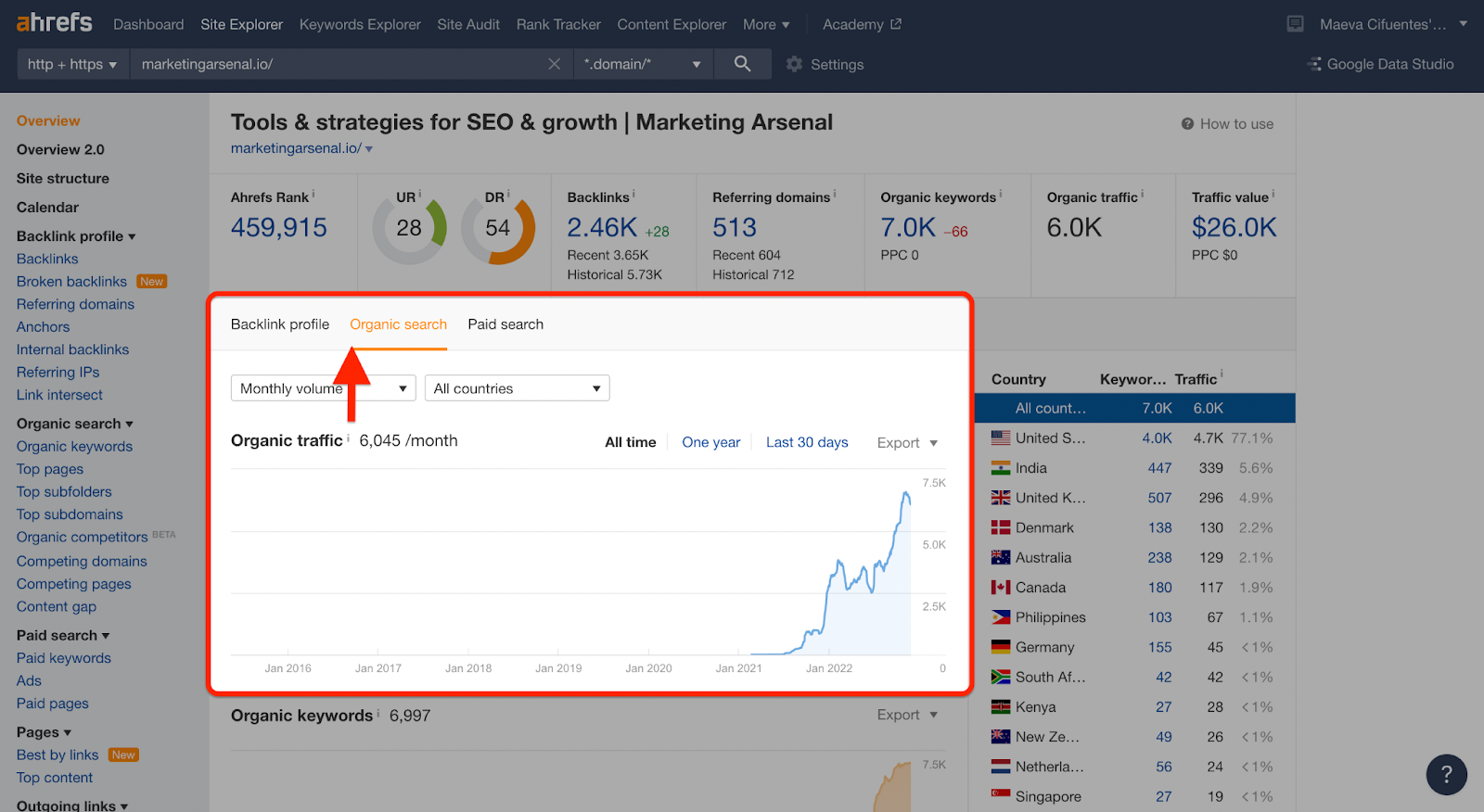Expand the marketingarsenal.io/ URL dropdown

[x=369, y=149]
